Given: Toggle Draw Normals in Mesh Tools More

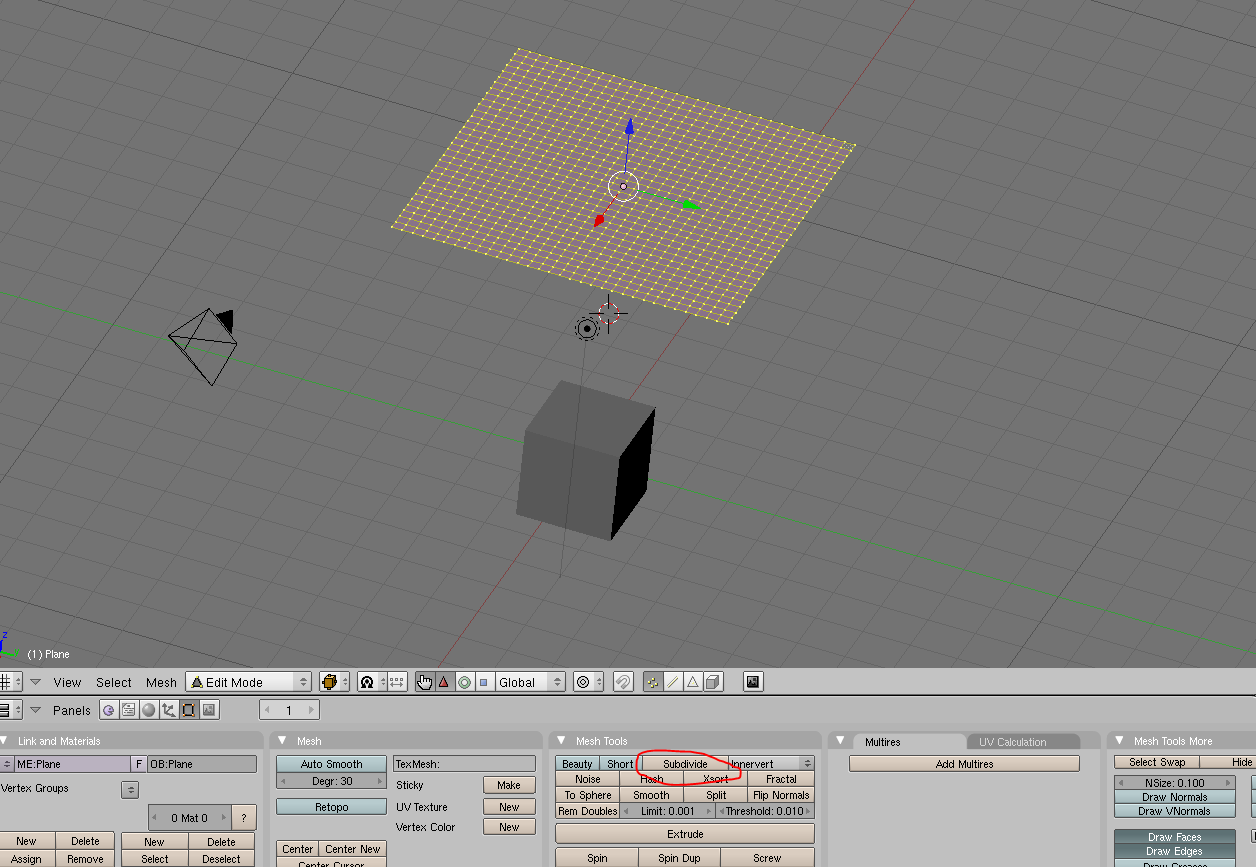Looking at the screenshot, I should click(x=1174, y=797).
